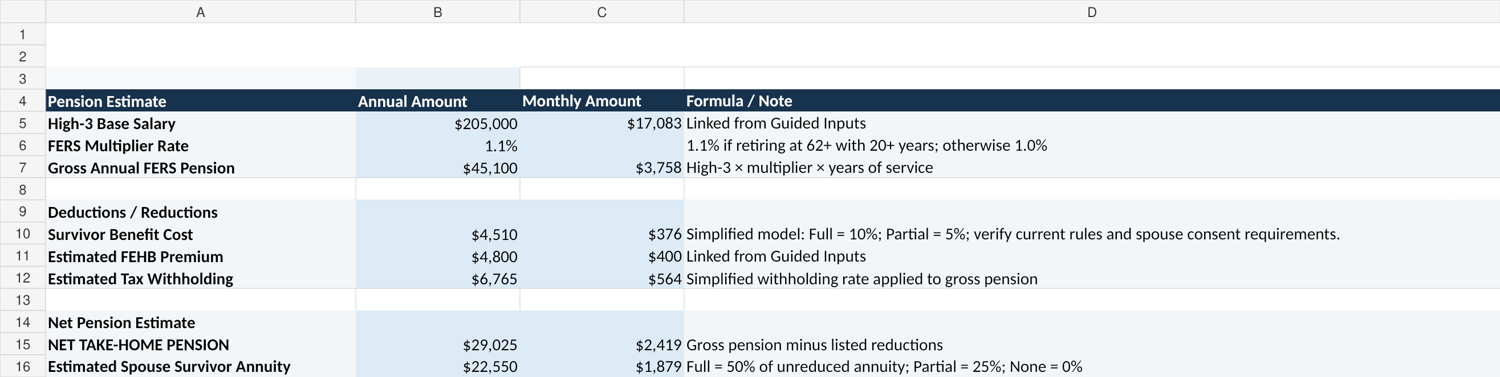Select the 'Estimated FEHB Premium' label cell
Viewport: 1500px width, 377px height.
click(x=201, y=256)
